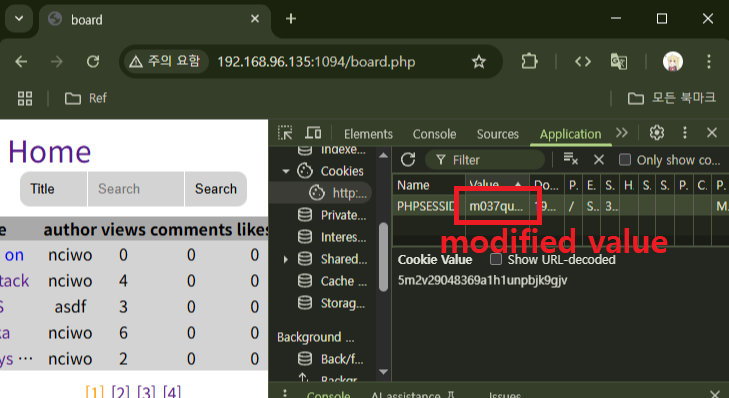Toggle the Show URL-decoded checkbox

click(496, 259)
